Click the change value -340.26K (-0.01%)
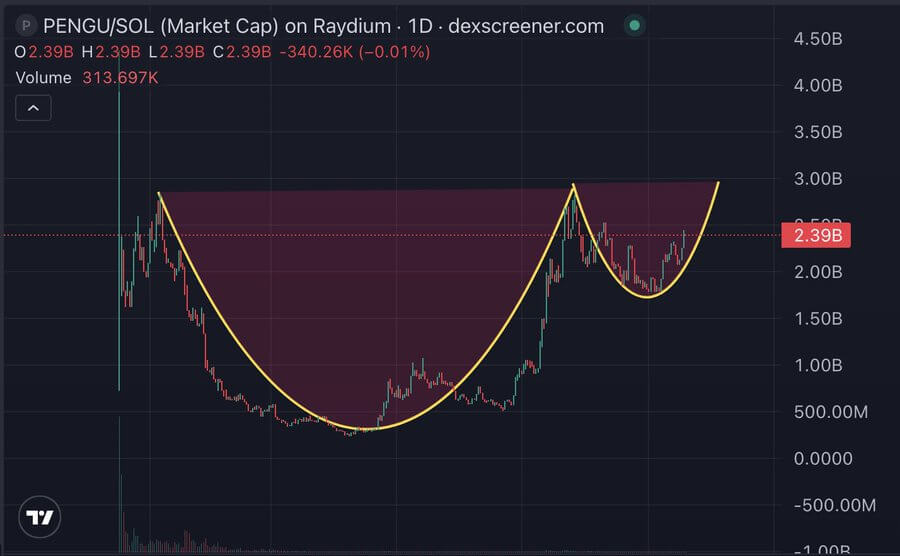The image size is (900, 556). [x=355, y=52]
